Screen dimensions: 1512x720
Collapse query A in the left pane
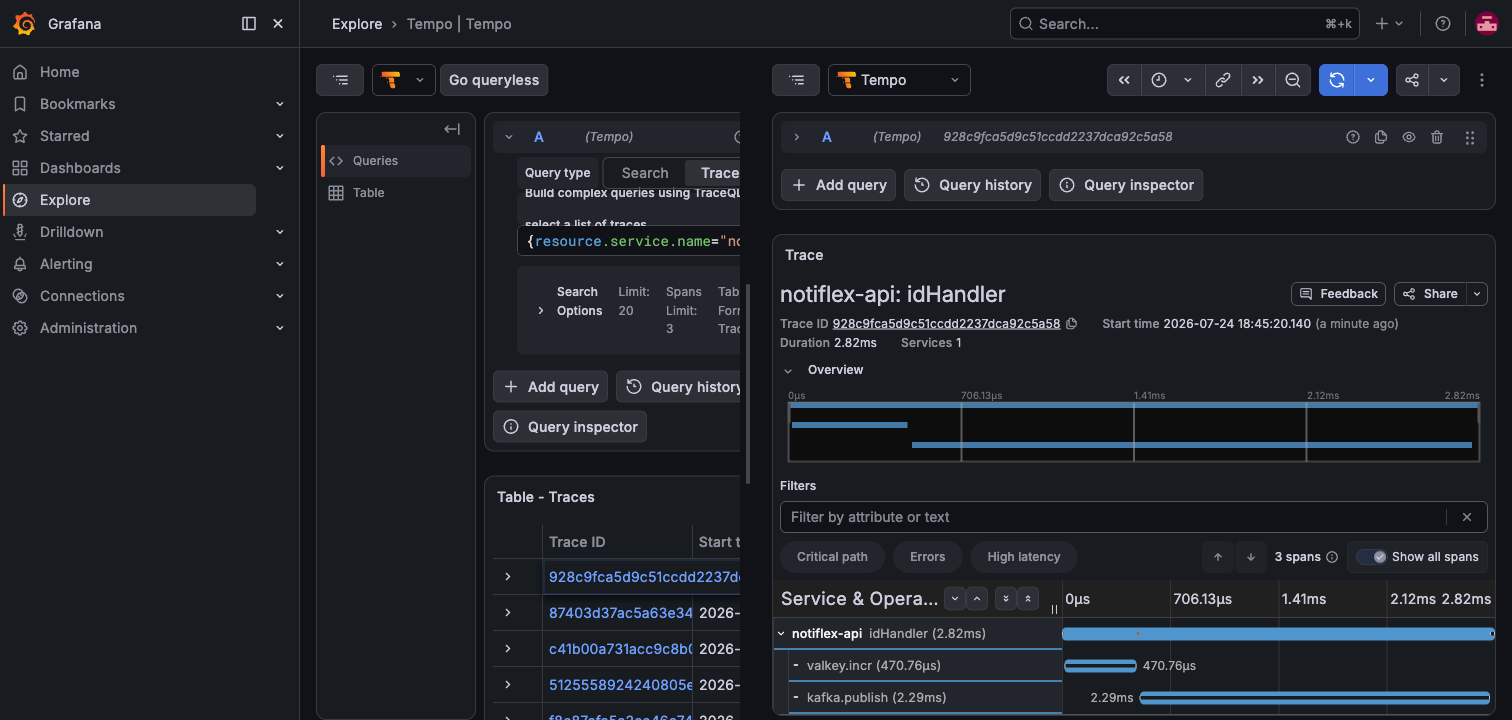pos(509,137)
